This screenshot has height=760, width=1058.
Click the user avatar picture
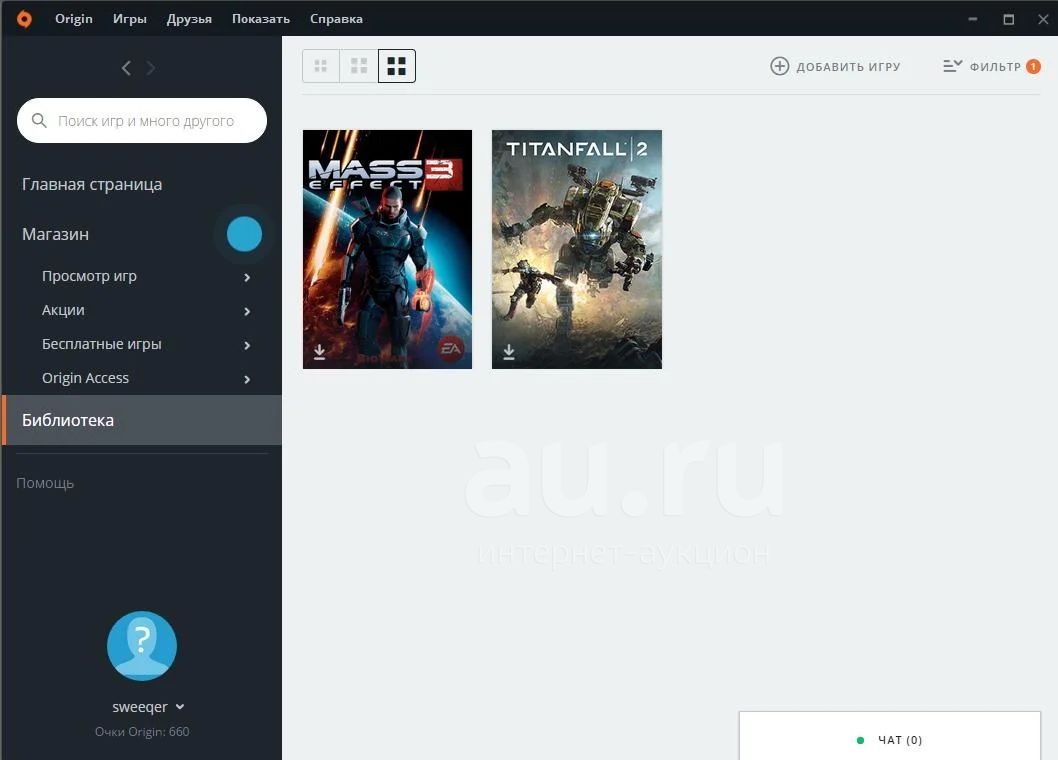[142, 646]
